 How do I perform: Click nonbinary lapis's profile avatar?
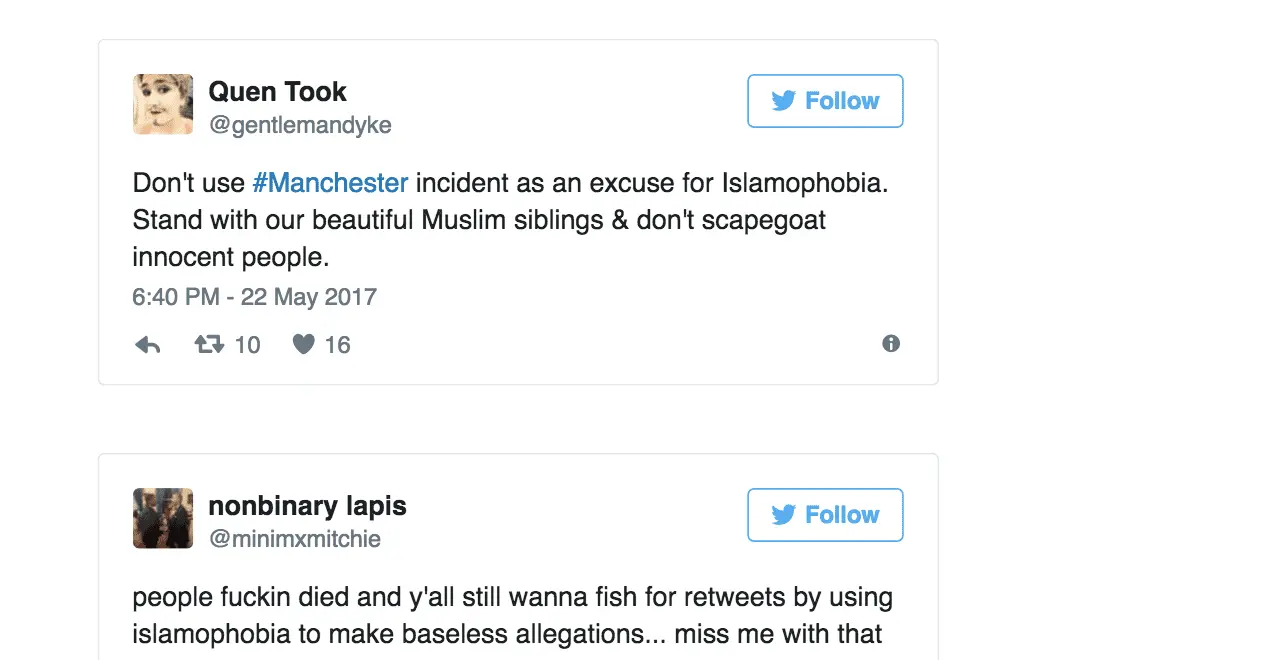coord(163,518)
